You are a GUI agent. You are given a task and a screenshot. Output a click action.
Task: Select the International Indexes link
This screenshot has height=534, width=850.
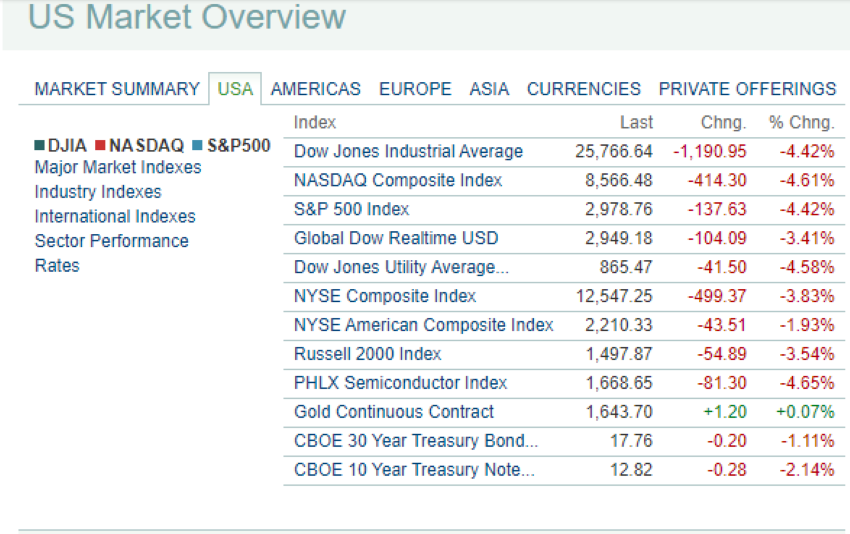click(x=115, y=216)
